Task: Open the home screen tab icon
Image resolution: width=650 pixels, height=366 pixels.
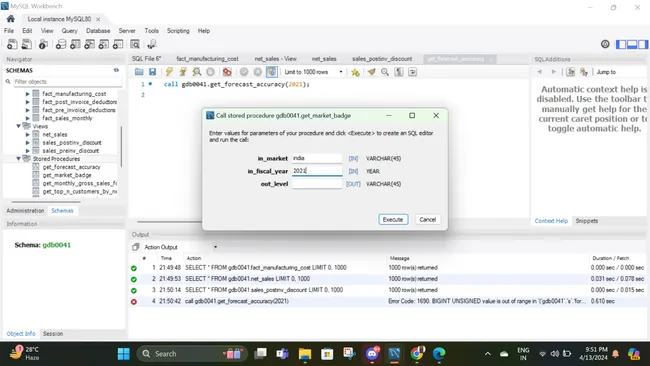Action: [x=11, y=19]
